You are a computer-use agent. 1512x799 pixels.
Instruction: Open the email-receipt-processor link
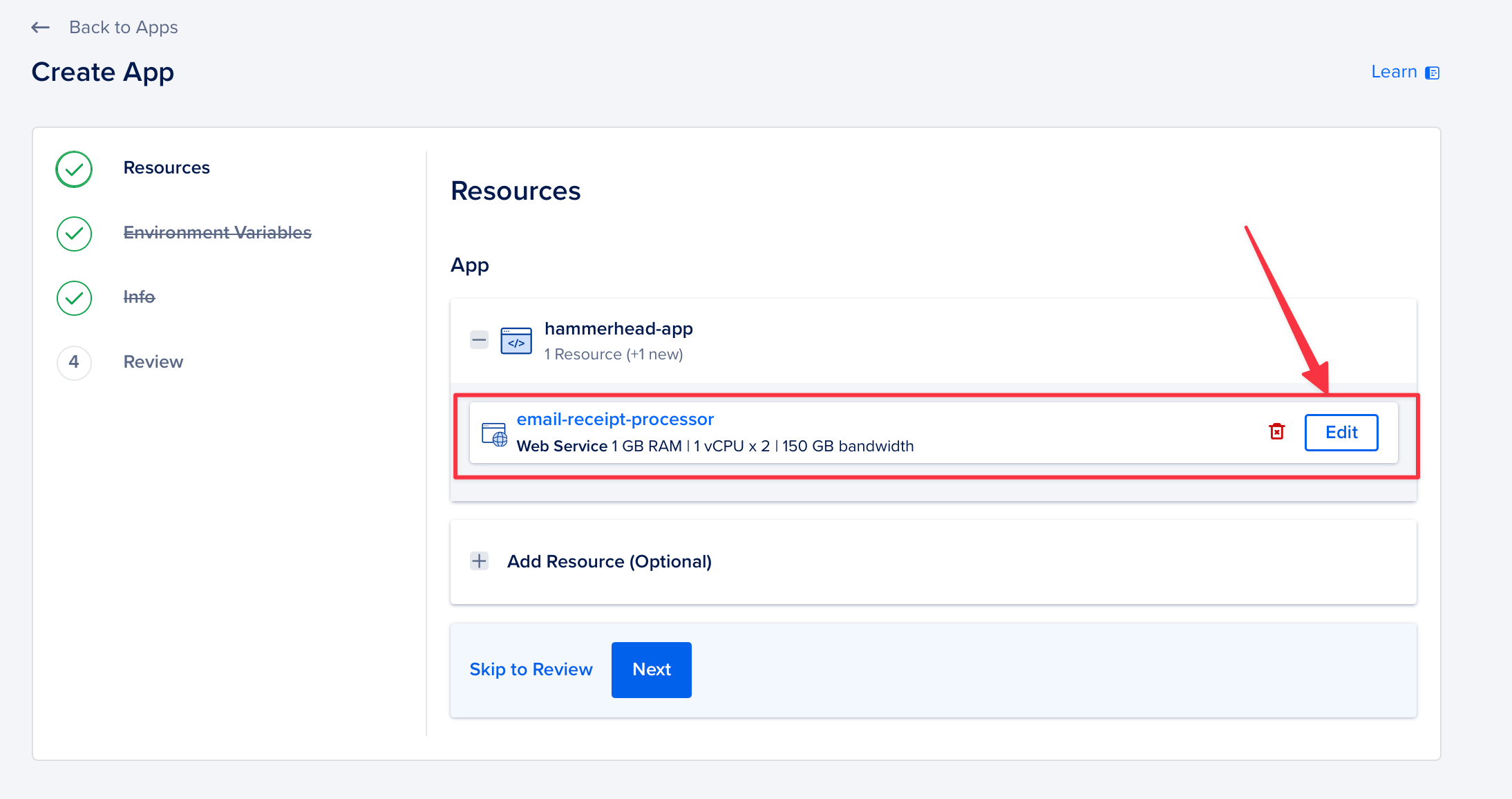click(x=615, y=420)
